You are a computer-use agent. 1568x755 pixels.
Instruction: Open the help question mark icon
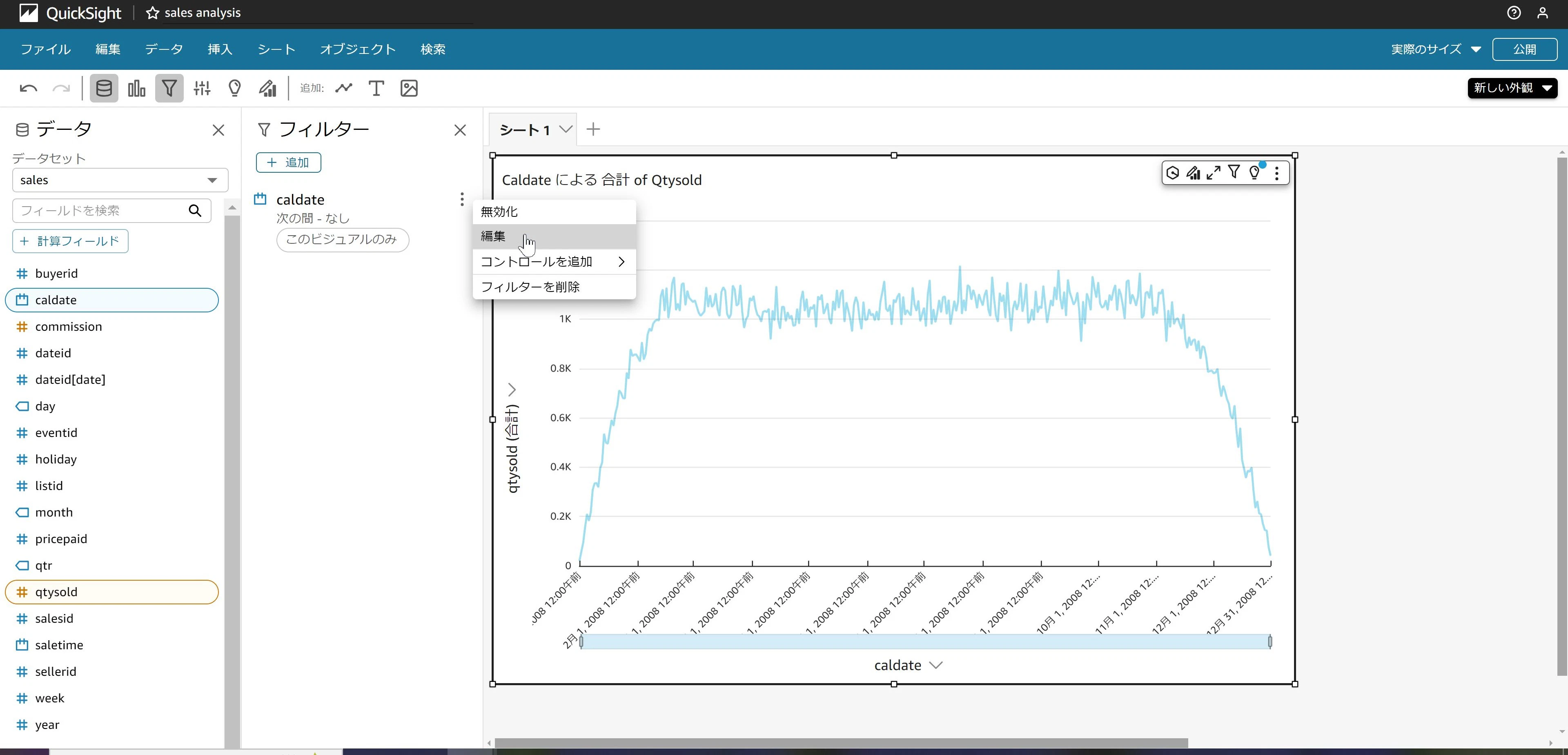(1514, 13)
